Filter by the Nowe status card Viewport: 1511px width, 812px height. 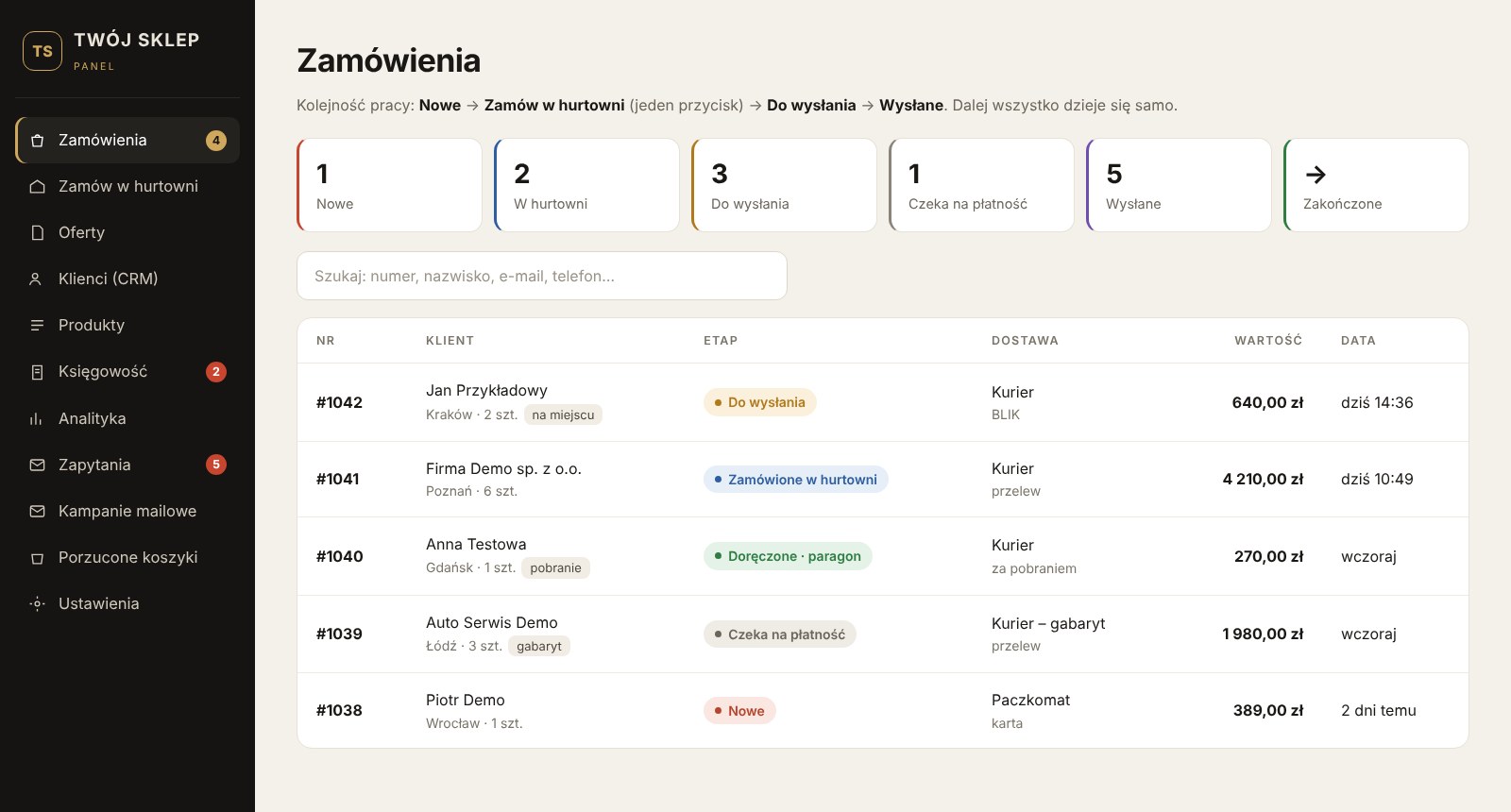tap(389, 185)
